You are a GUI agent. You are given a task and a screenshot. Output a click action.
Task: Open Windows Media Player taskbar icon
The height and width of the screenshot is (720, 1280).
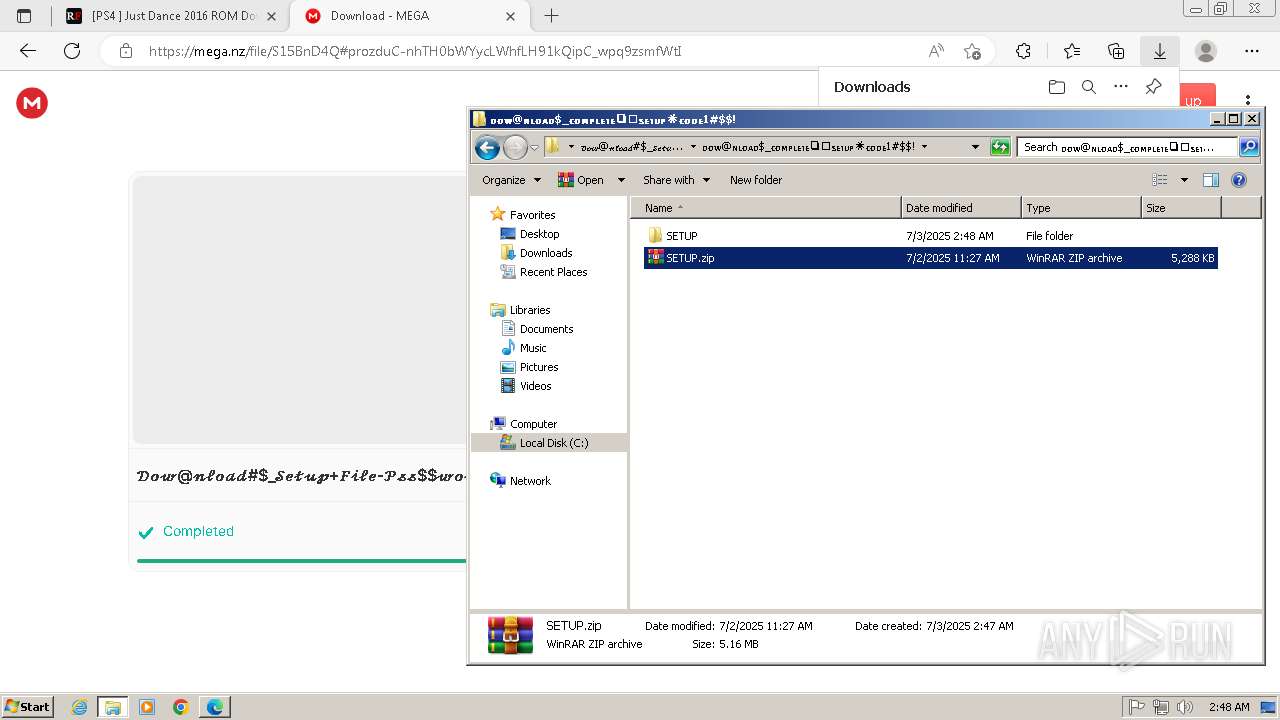pos(147,707)
